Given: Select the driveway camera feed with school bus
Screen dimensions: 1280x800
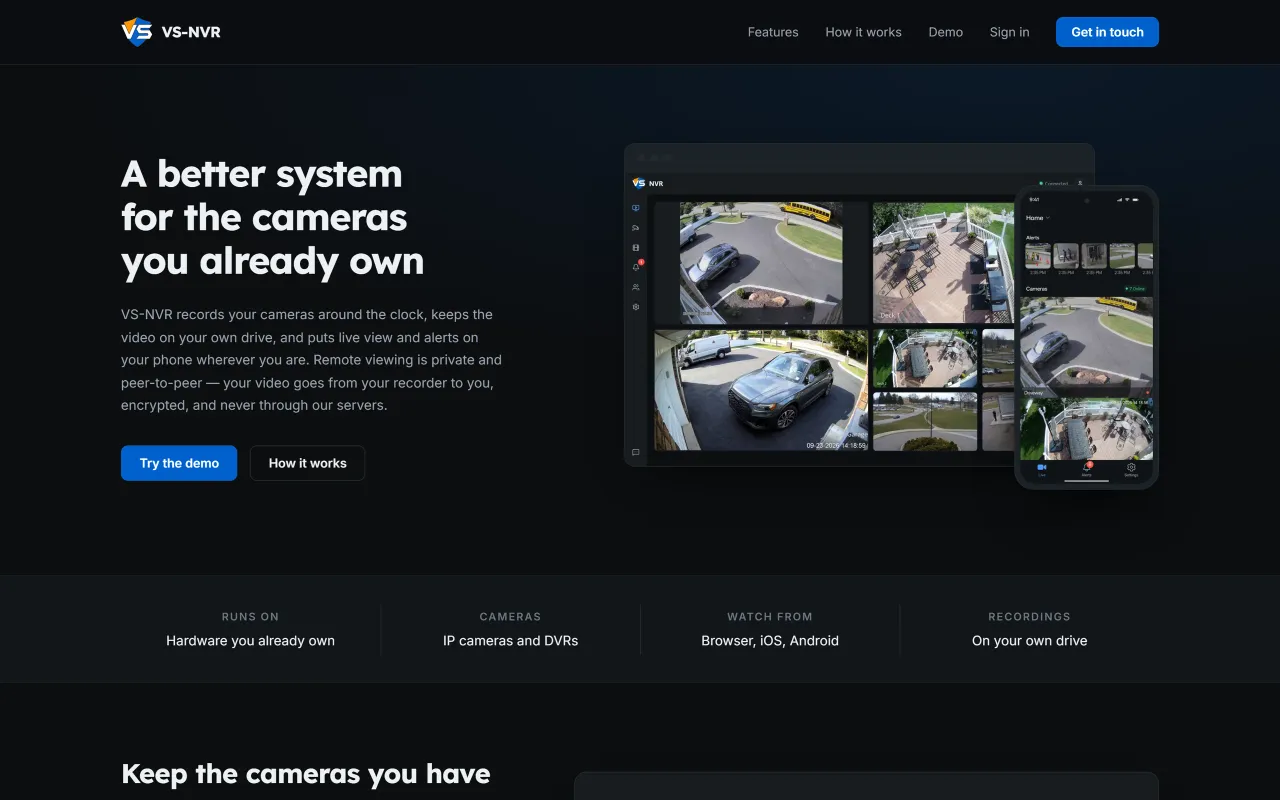Looking at the screenshot, I should tap(761, 263).
